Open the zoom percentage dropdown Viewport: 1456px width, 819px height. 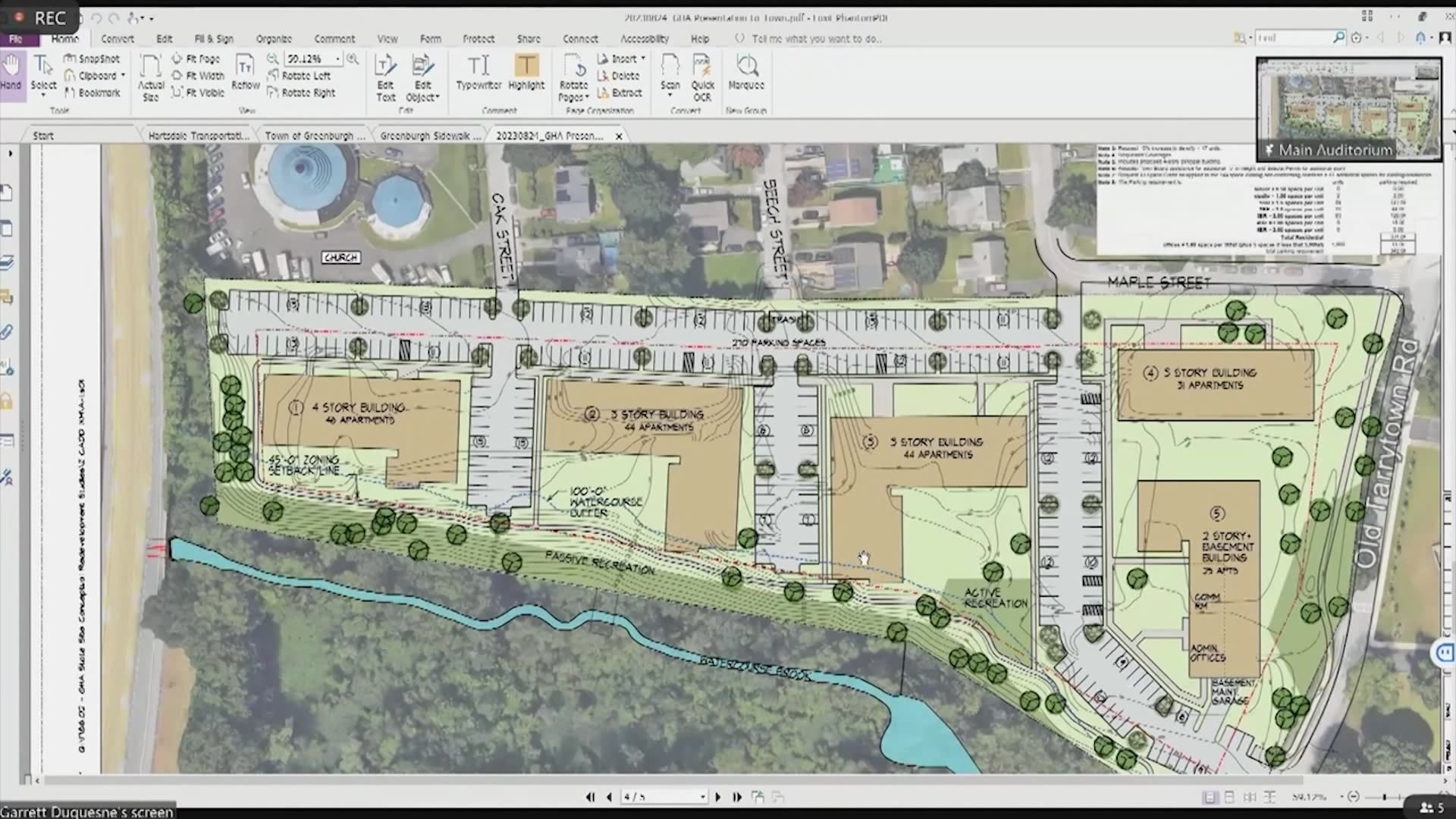tap(338, 59)
